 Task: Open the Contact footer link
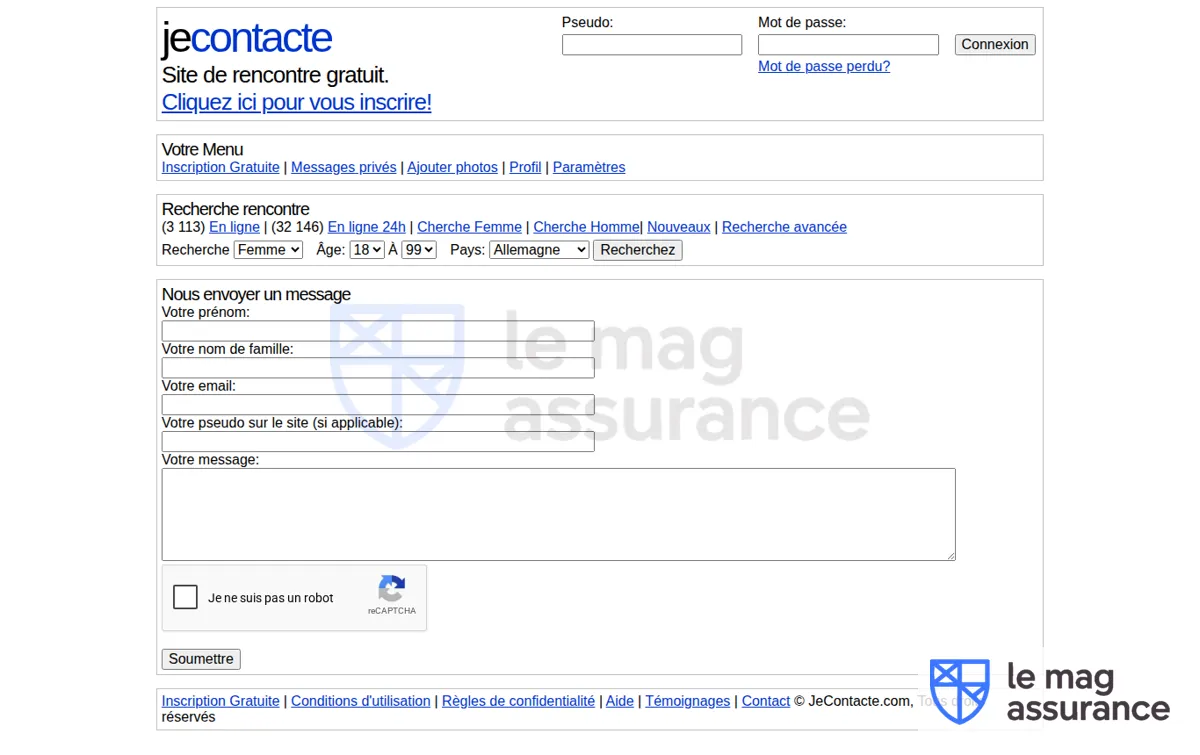tap(766, 702)
